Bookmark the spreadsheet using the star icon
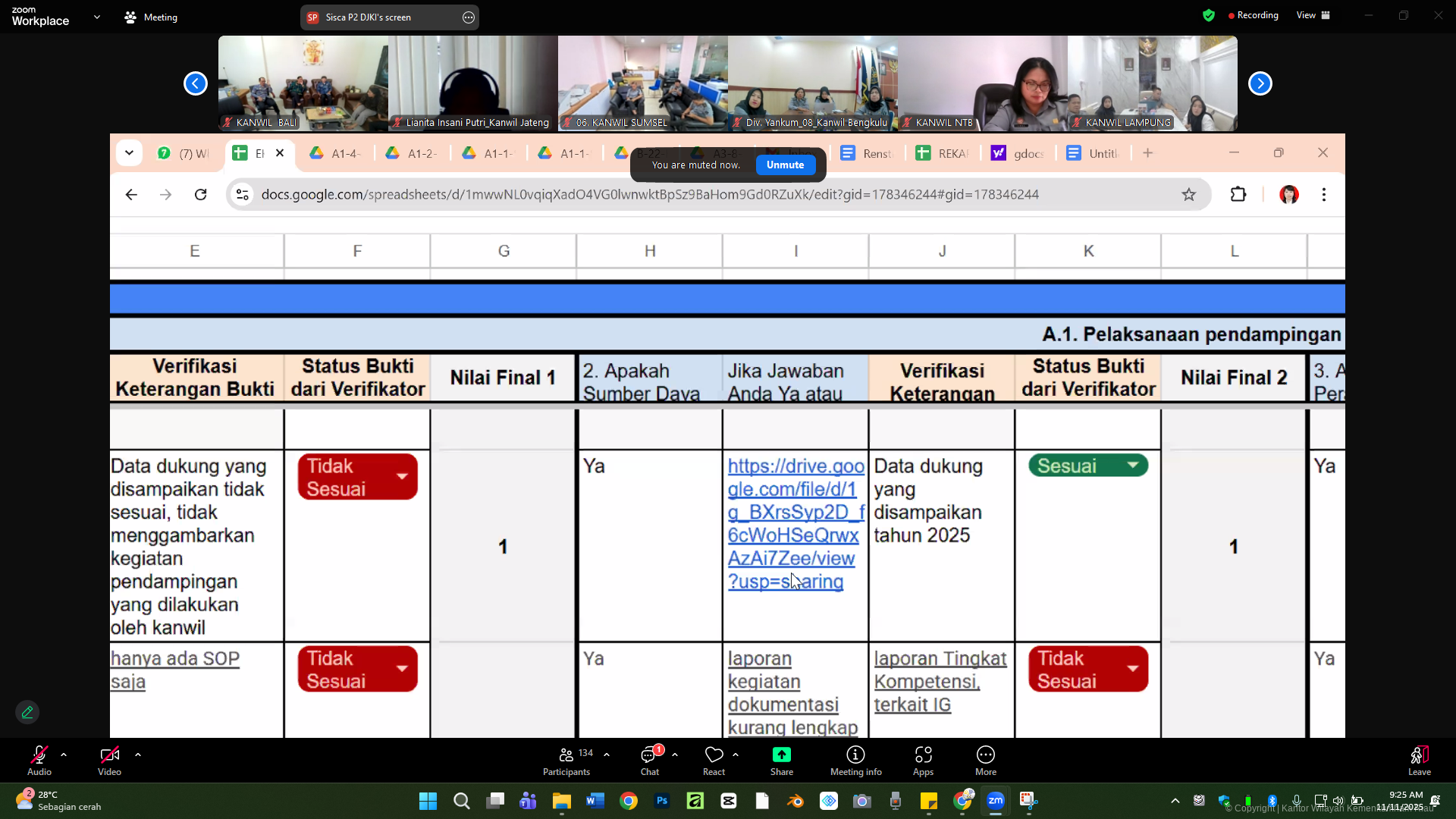The height and width of the screenshot is (819, 1456). 1188,194
